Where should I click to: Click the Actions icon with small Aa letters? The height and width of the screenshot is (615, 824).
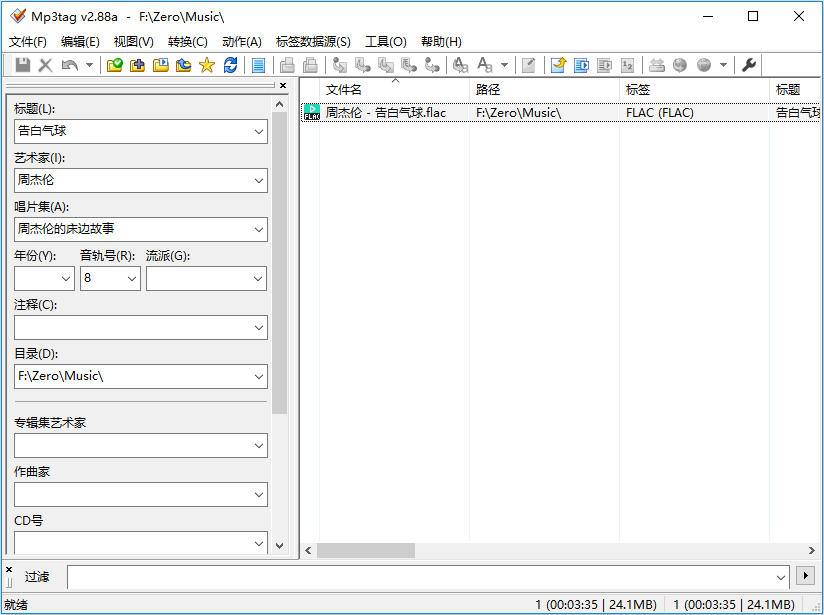tap(460, 65)
